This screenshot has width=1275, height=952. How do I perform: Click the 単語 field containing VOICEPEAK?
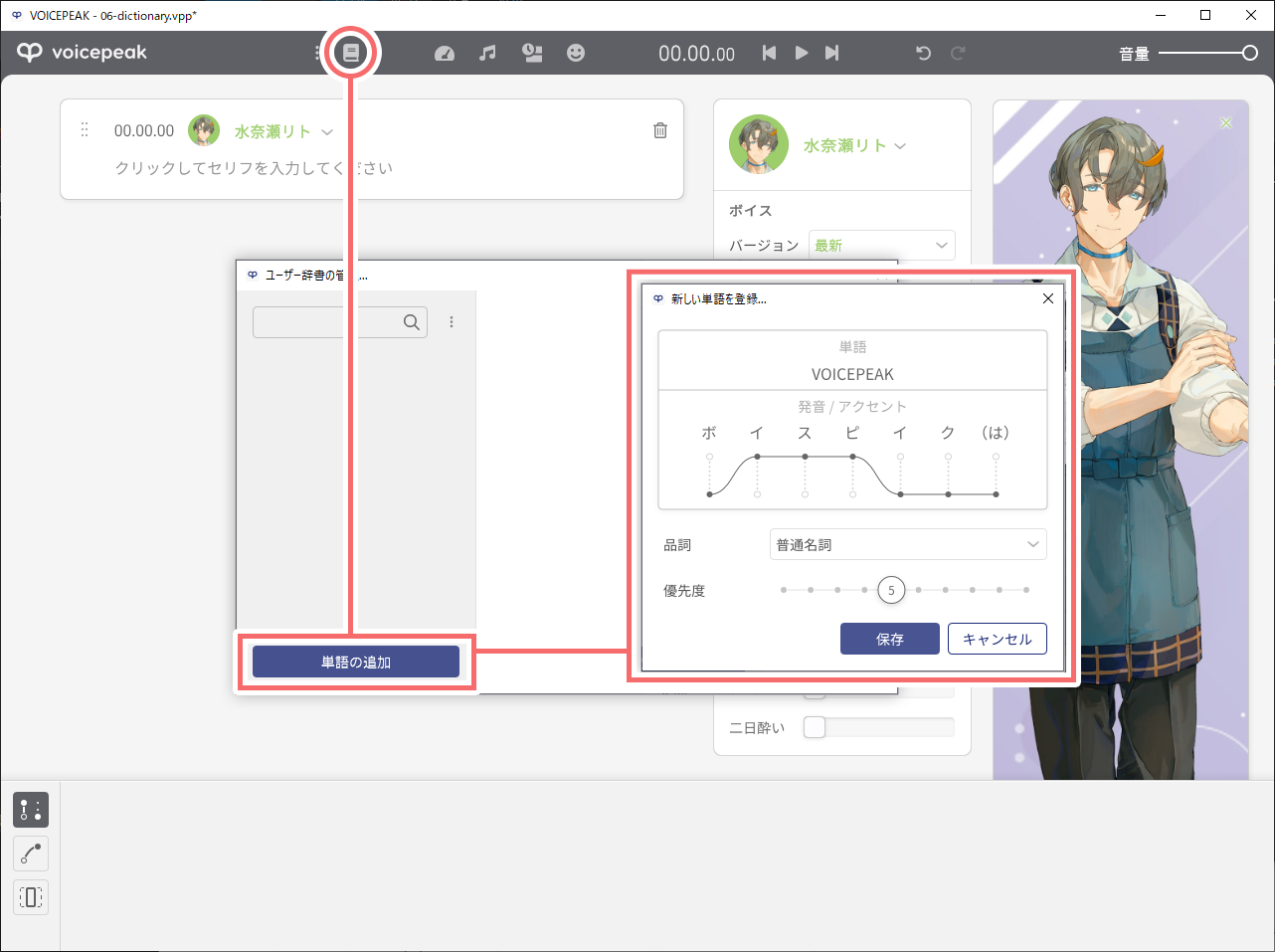point(852,374)
